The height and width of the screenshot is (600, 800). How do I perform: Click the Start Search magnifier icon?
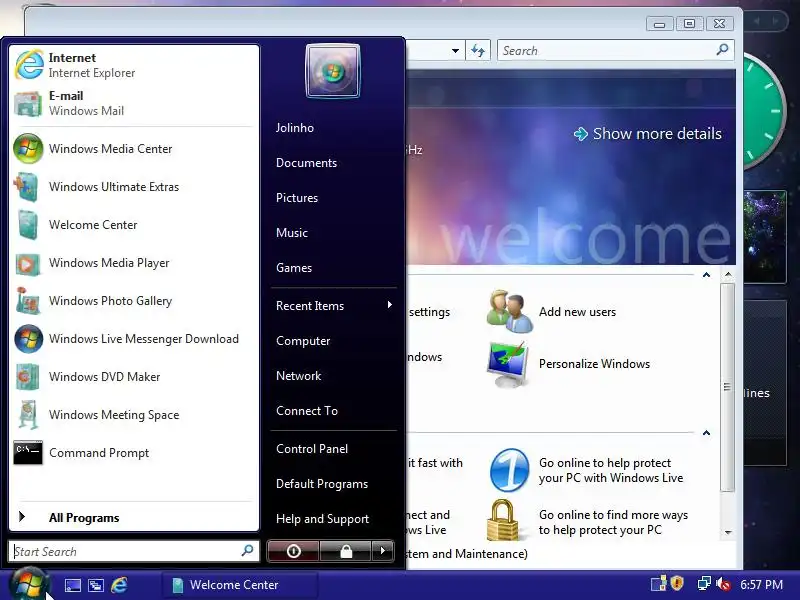click(247, 551)
